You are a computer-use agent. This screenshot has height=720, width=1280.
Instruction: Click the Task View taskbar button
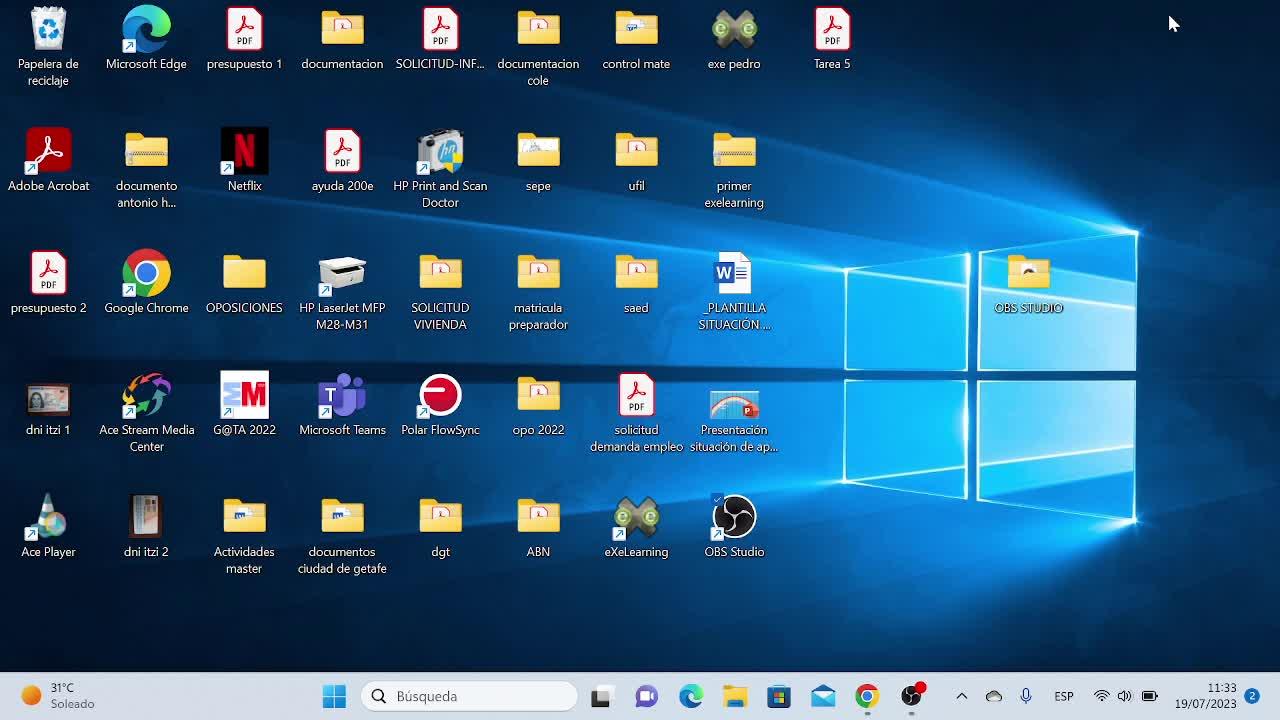point(601,696)
